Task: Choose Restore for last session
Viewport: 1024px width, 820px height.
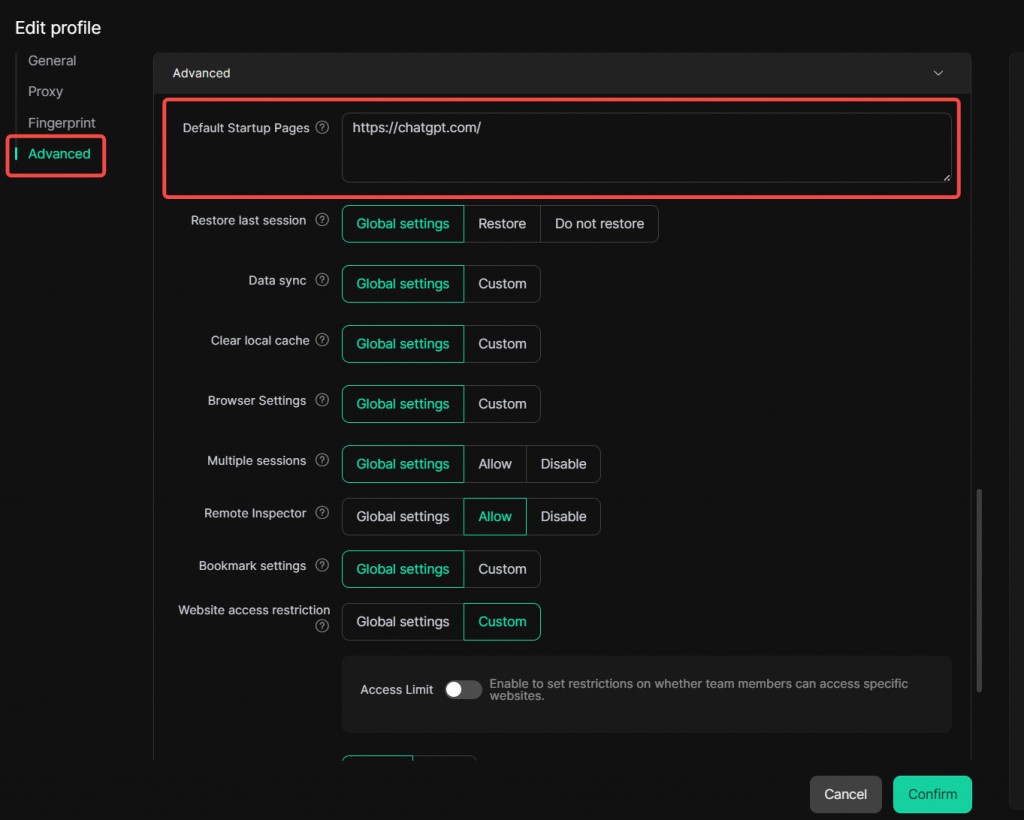Action: [x=502, y=224]
